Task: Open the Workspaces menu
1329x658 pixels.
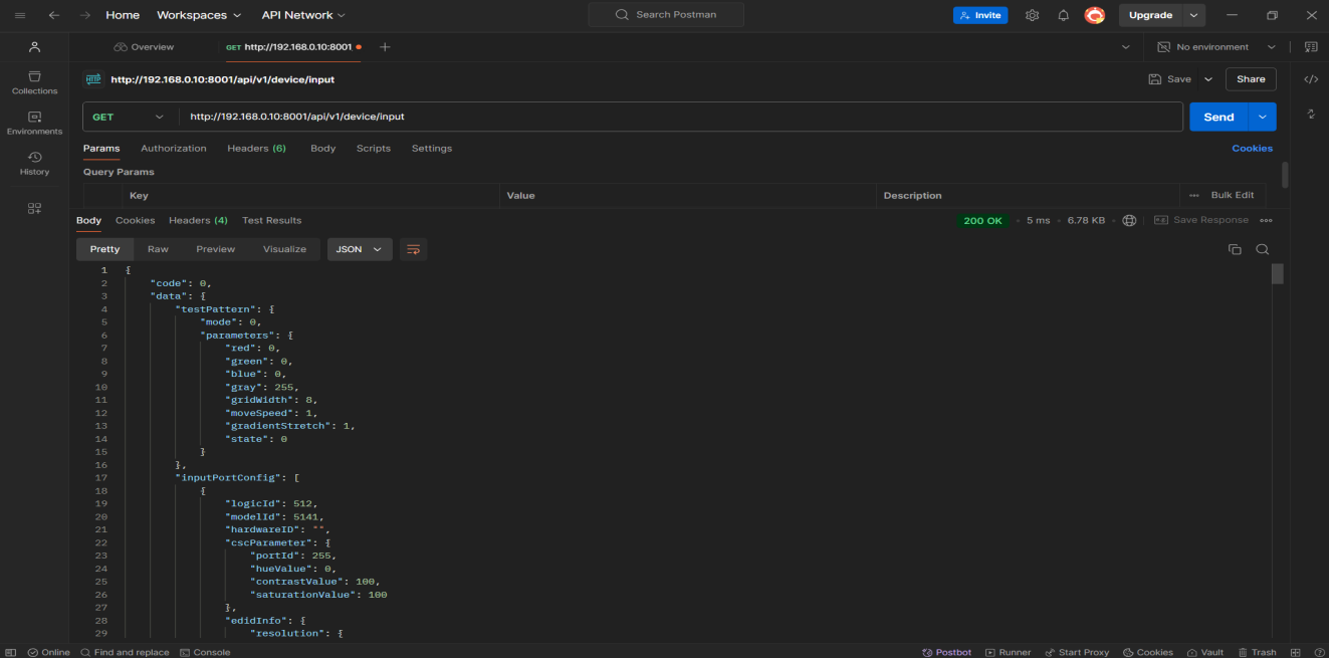Action: coord(199,15)
